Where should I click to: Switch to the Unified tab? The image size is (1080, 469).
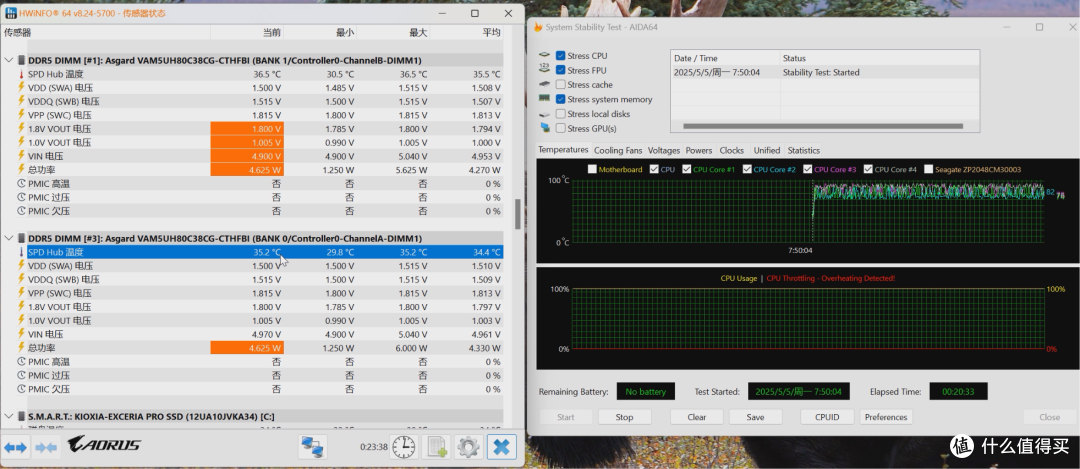pos(767,150)
